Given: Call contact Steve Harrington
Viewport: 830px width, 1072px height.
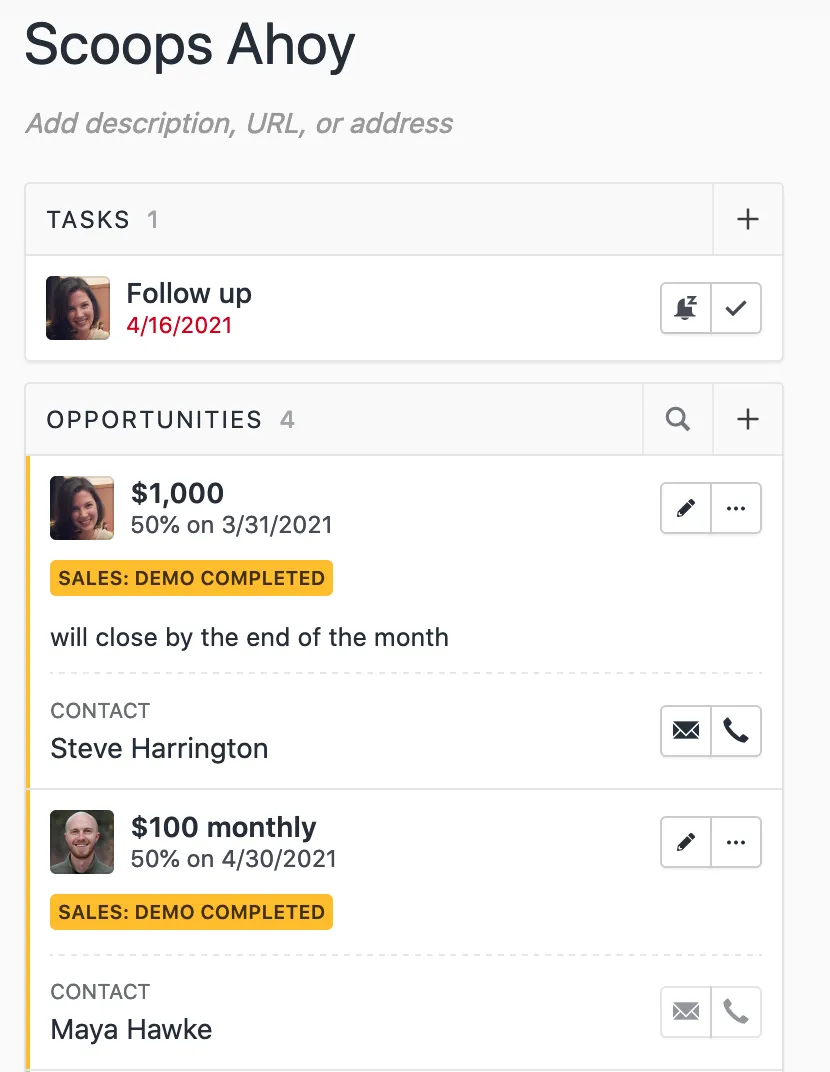Looking at the screenshot, I should point(736,731).
